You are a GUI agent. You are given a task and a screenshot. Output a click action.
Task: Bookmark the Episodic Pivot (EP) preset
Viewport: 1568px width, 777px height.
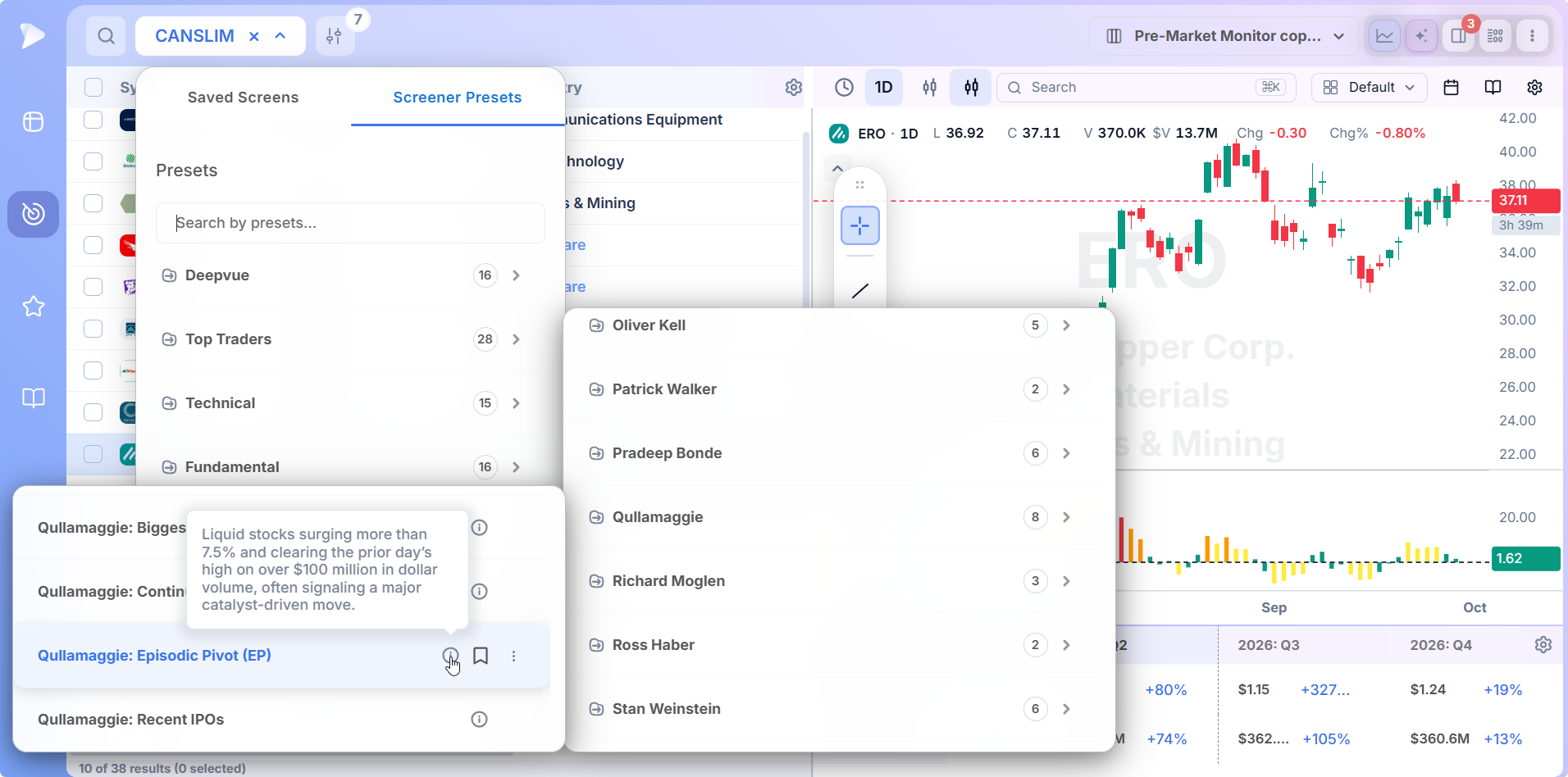[x=481, y=656]
